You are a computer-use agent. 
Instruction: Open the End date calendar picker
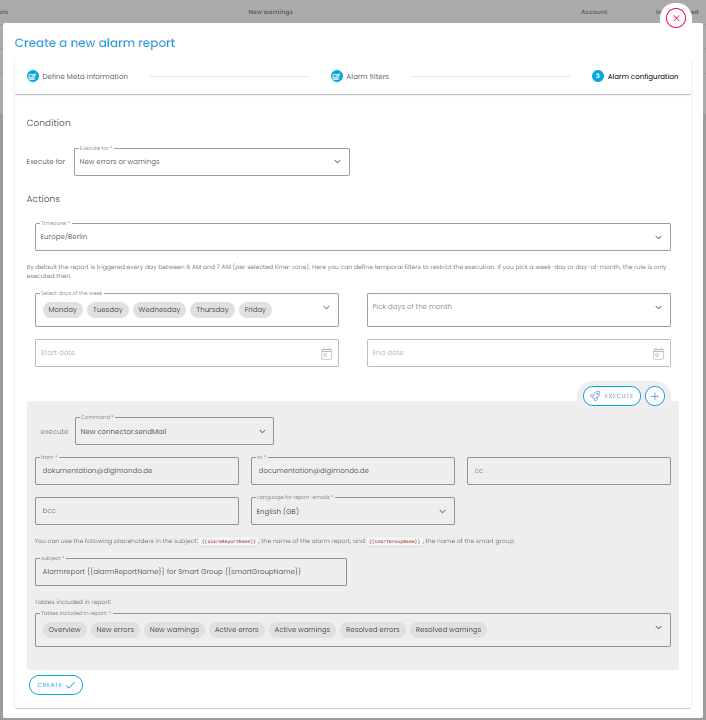click(658, 353)
